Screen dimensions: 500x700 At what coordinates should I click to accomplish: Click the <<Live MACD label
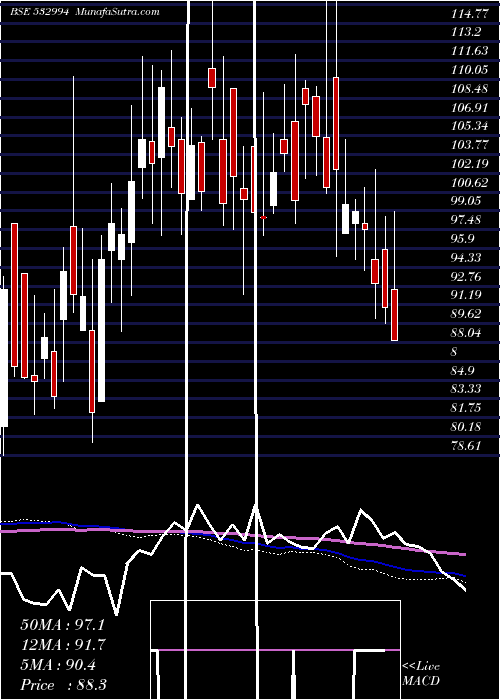(421, 674)
